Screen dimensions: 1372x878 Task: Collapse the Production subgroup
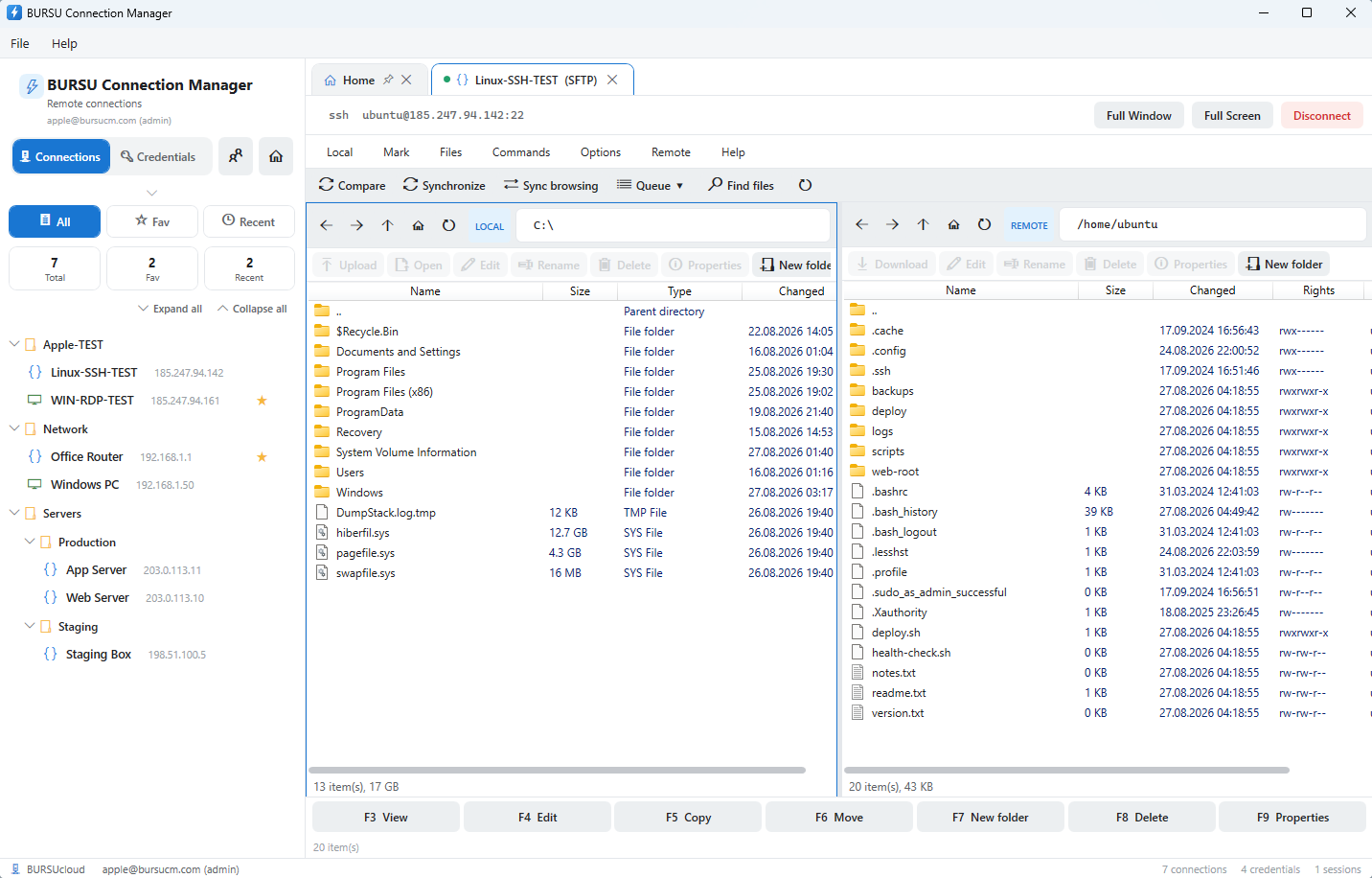(30, 542)
